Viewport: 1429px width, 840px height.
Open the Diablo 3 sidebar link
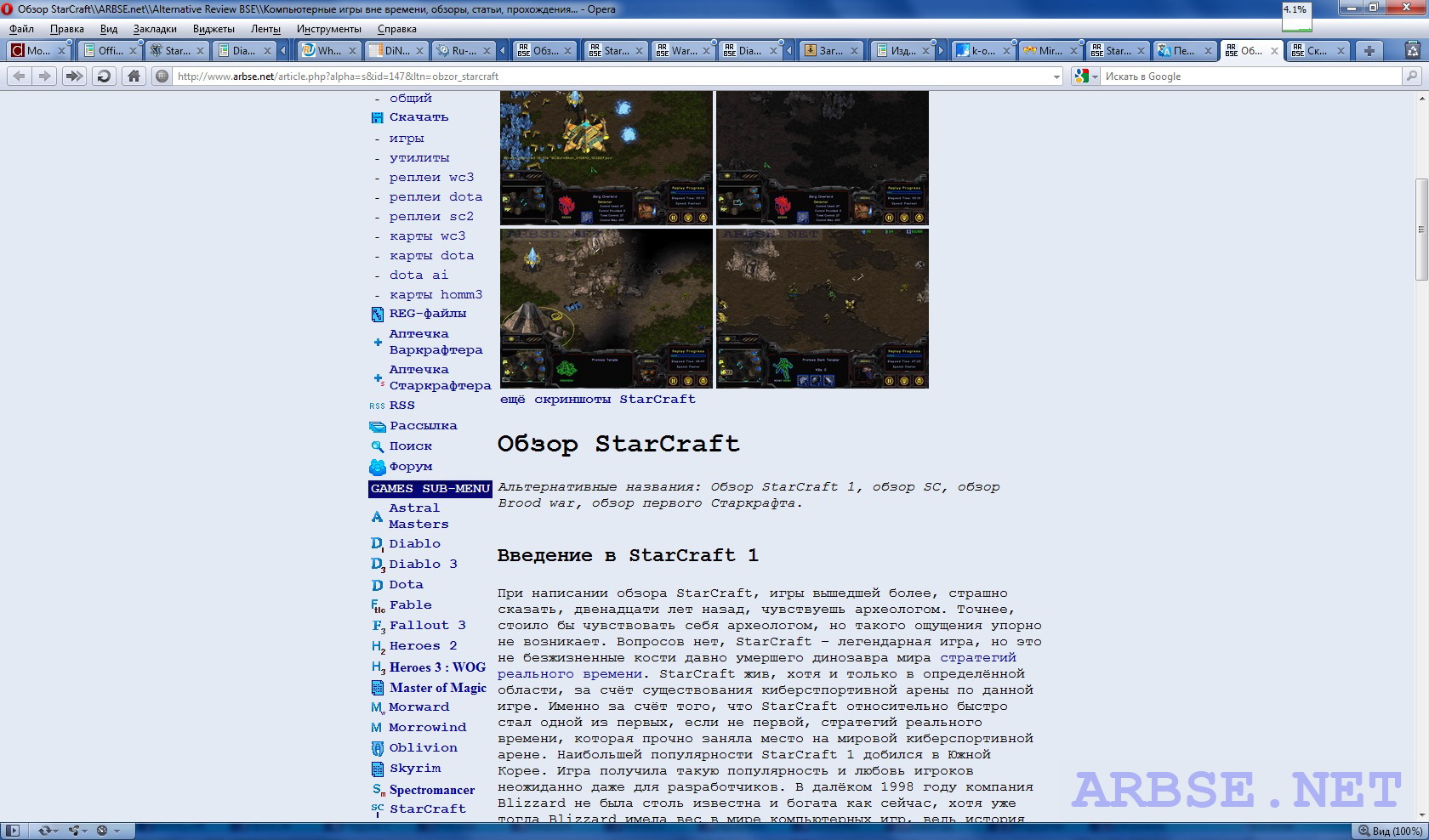(x=423, y=565)
